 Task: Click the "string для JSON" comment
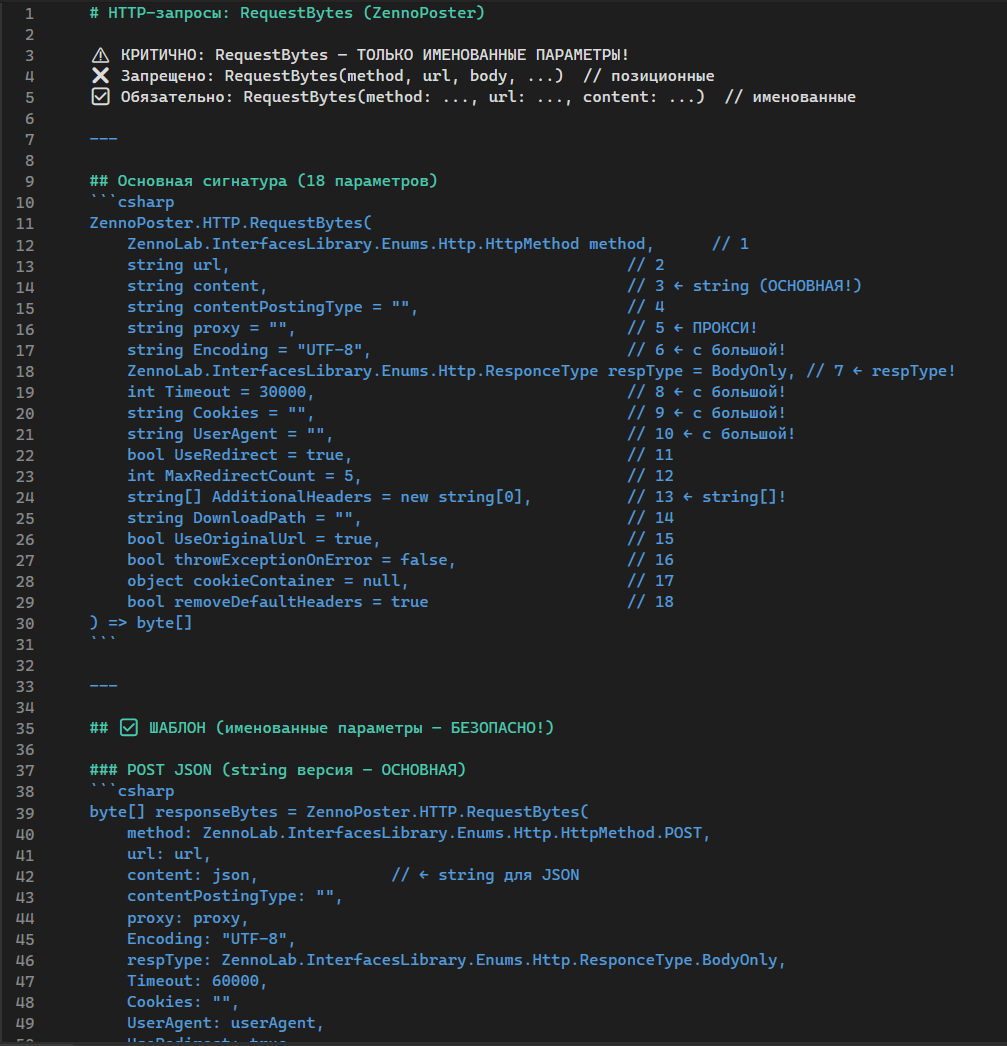tap(508, 874)
